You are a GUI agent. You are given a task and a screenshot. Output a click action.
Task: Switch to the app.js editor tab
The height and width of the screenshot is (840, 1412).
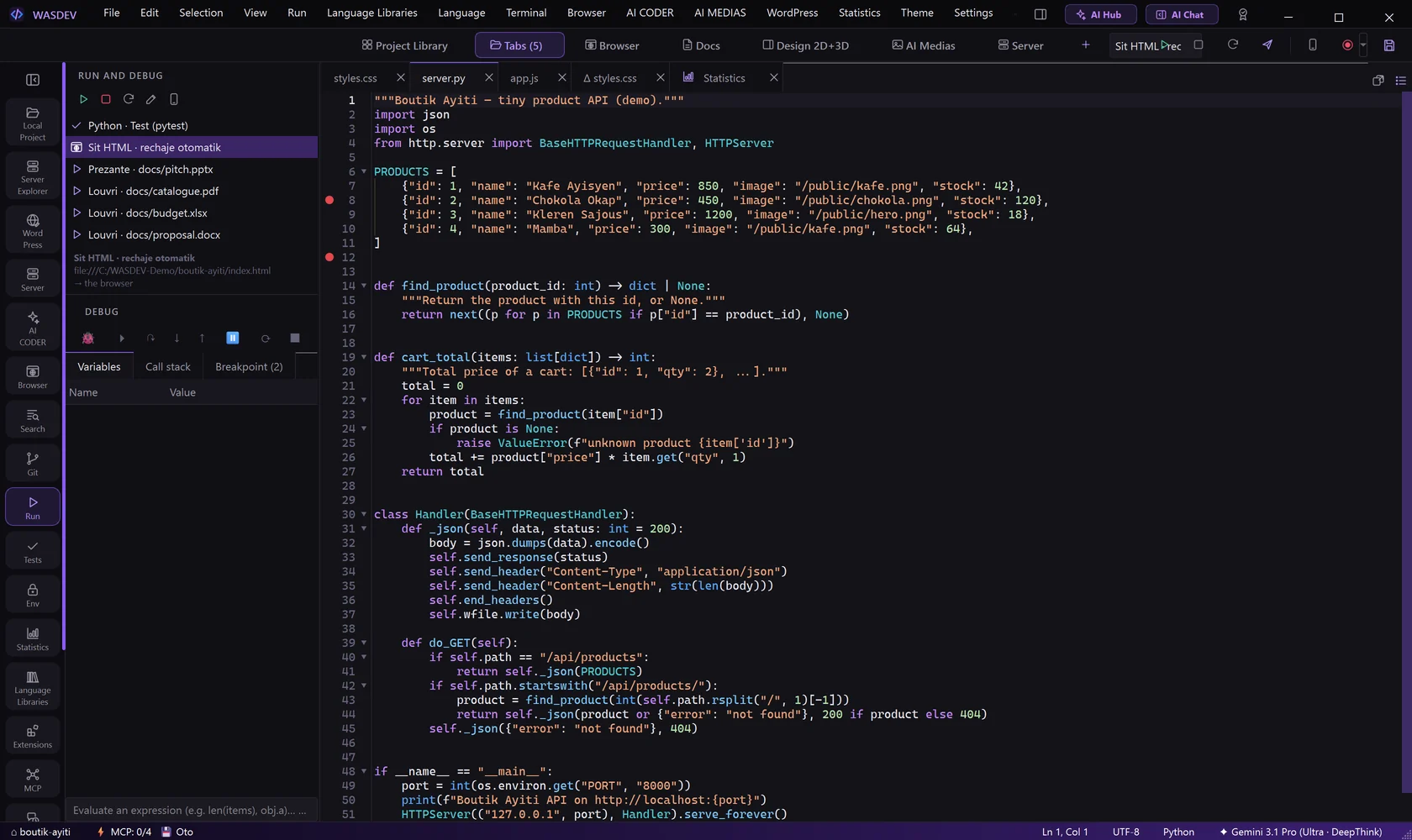click(x=524, y=78)
